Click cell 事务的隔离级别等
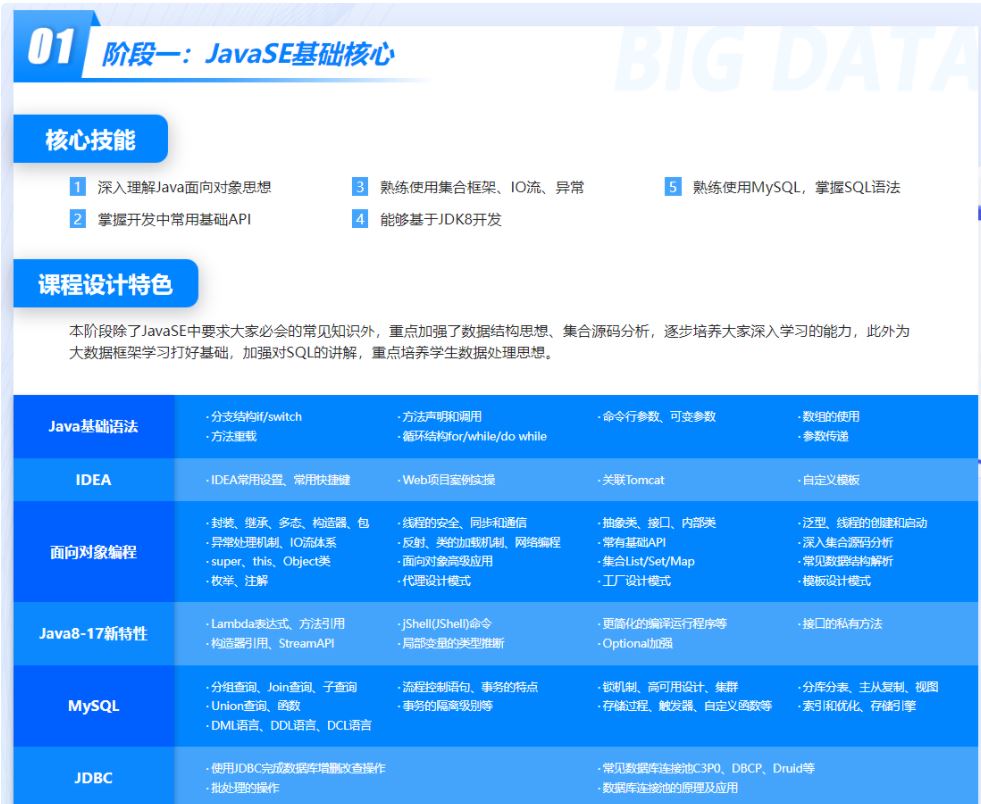The image size is (981, 804). pos(445,706)
